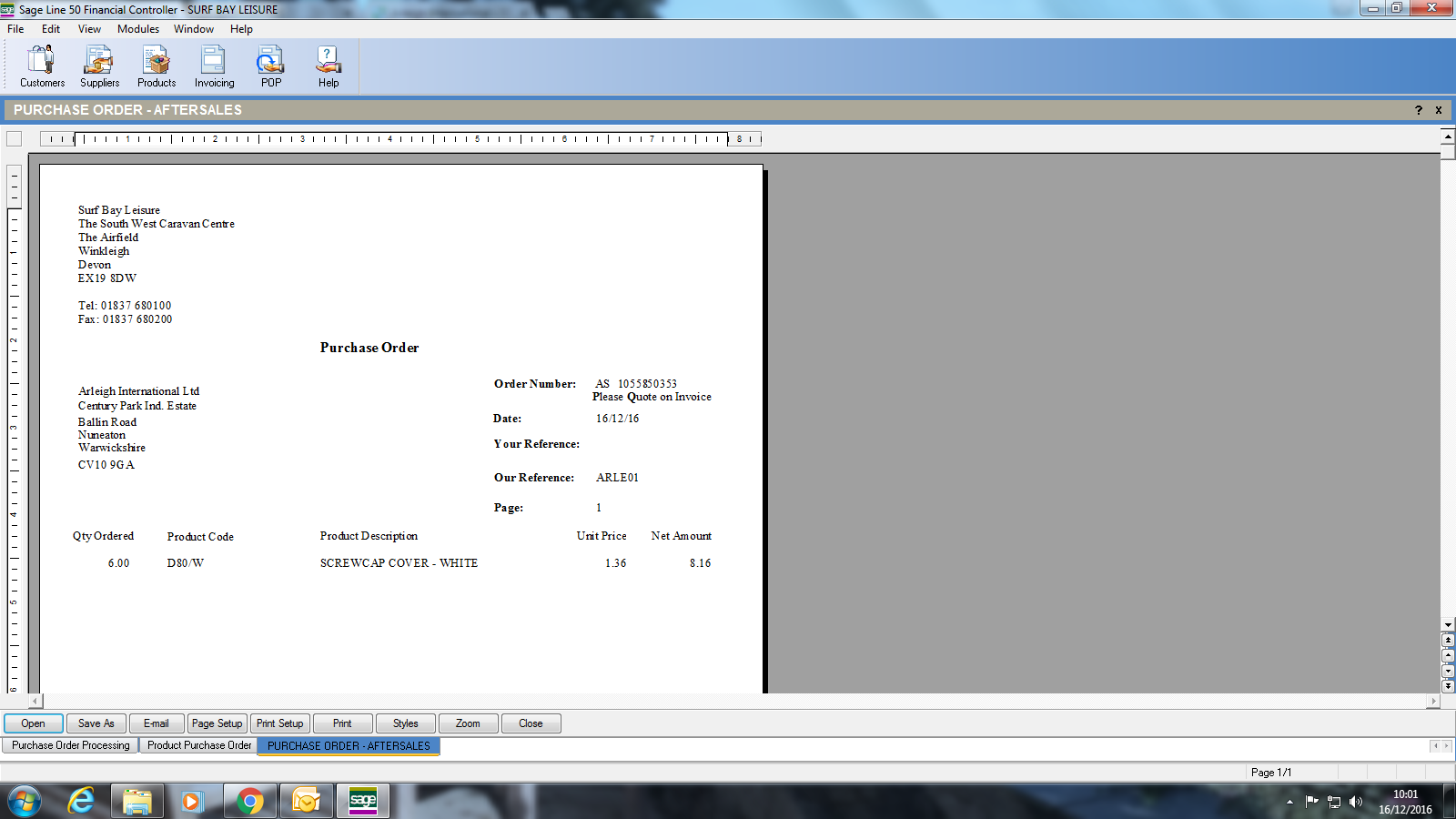Open the Modules menu

(x=138, y=29)
